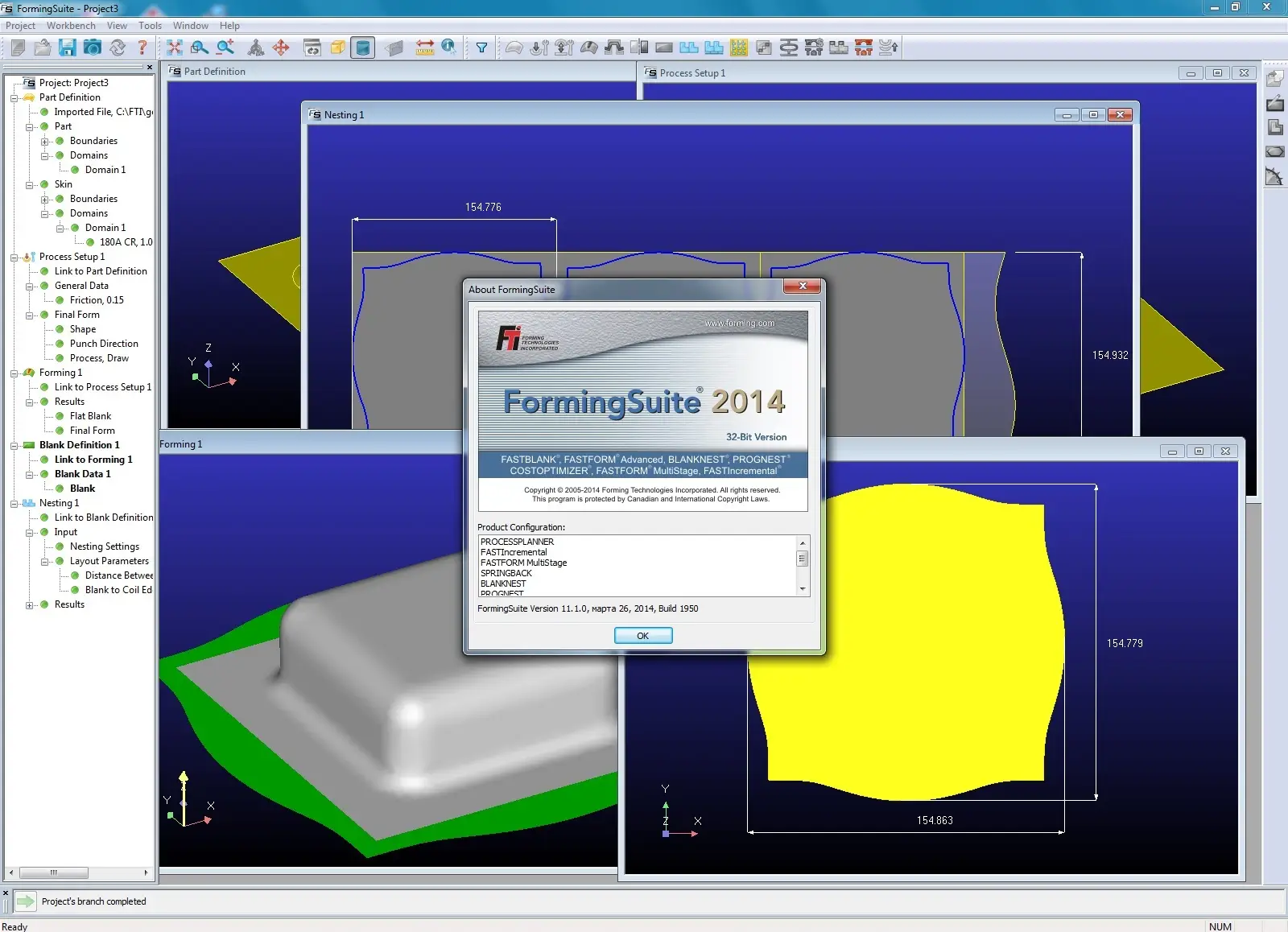1288x932 pixels.
Task: Click OK in About FormingSuite dialog
Action: (643, 636)
